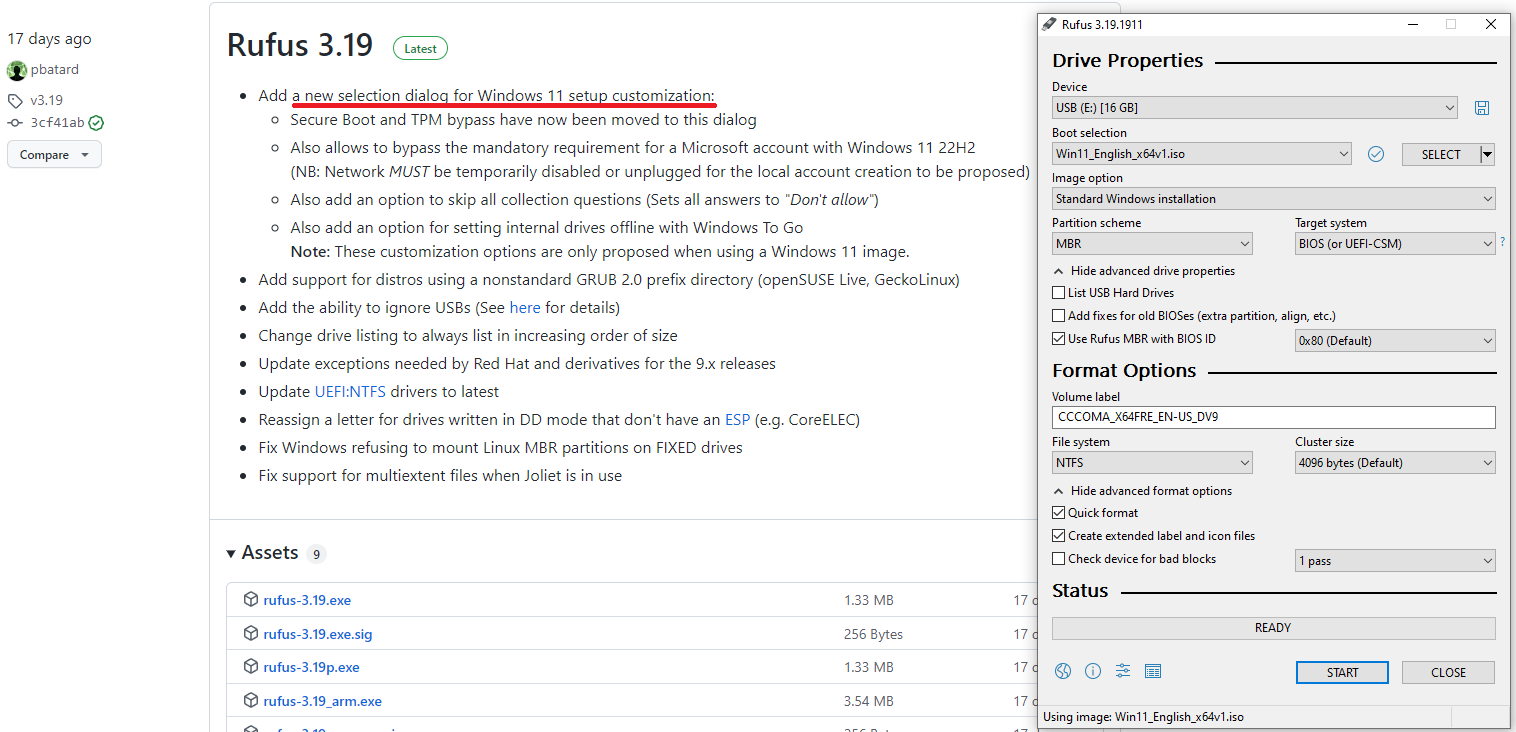Screen dimensions: 1516x732
Task: Open the Rufus language selection globe
Action: (x=1062, y=671)
